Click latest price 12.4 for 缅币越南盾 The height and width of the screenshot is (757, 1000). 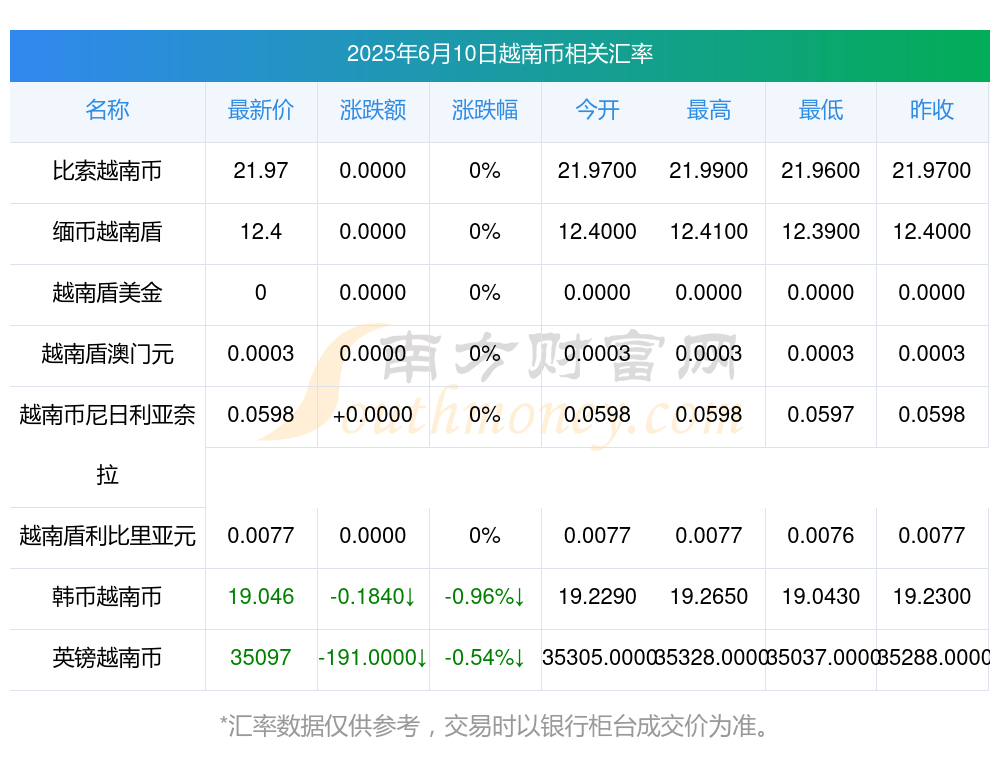point(261,232)
